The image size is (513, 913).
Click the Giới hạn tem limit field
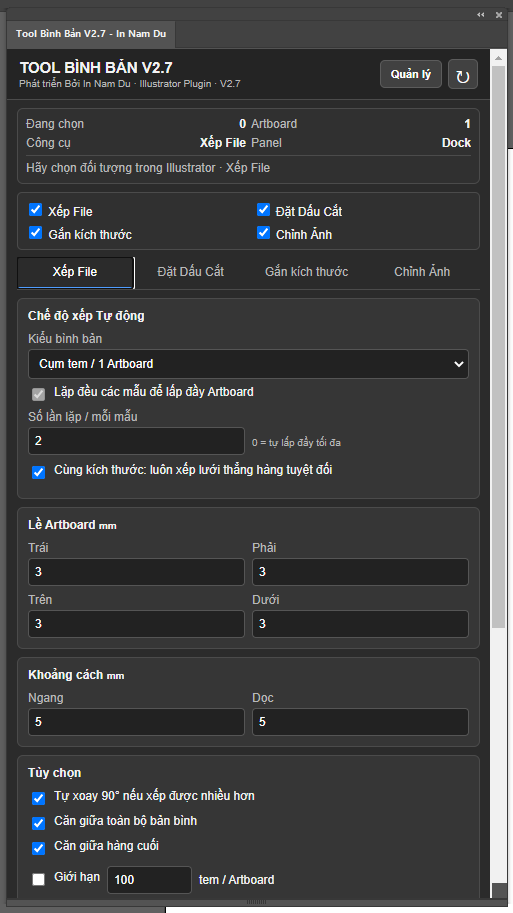pos(150,880)
